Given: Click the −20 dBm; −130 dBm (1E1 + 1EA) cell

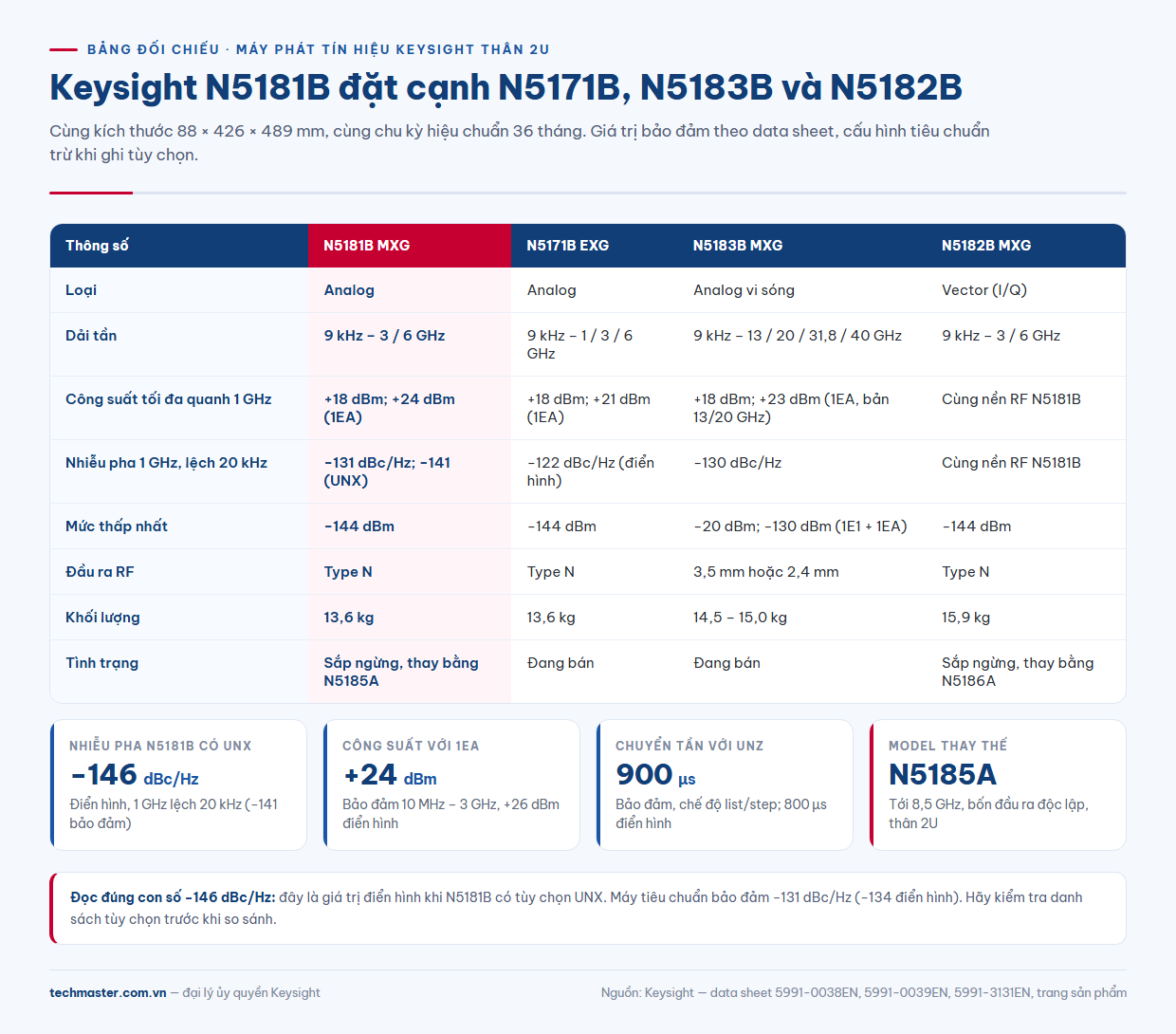Looking at the screenshot, I should [x=800, y=526].
